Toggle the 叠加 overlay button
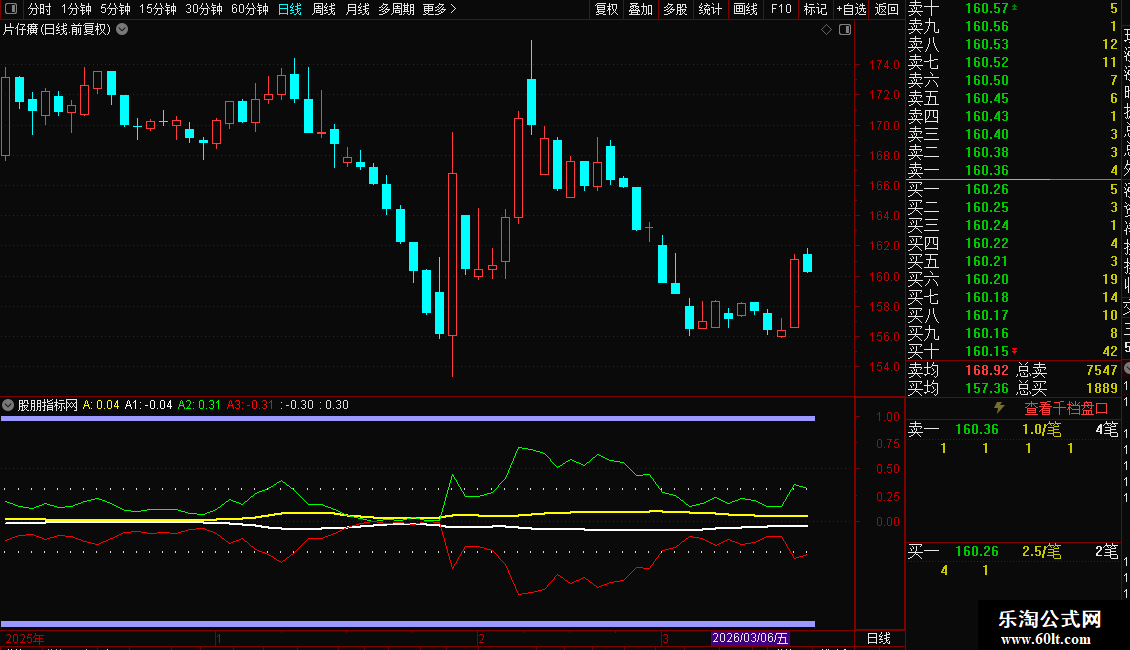This screenshot has height=650, width=1130. [640, 9]
